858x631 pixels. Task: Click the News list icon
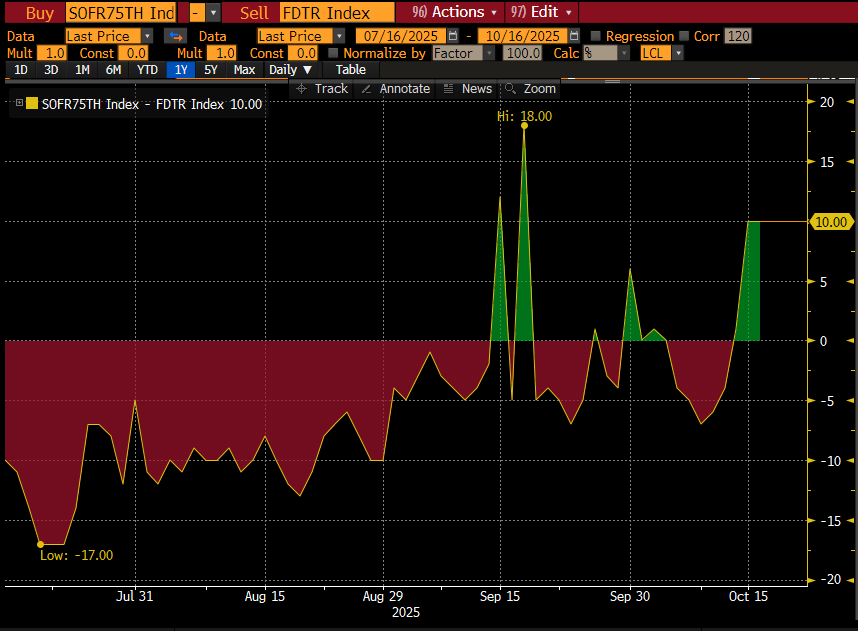448,89
